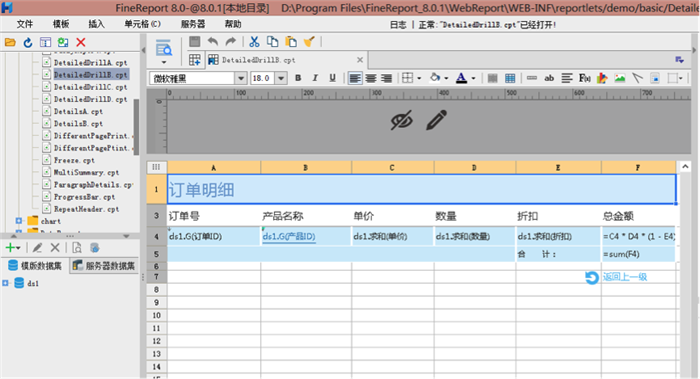Click the unmerge cells grid icon
Image resolution: width=700 pixels, height=379 pixels.
point(510,78)
